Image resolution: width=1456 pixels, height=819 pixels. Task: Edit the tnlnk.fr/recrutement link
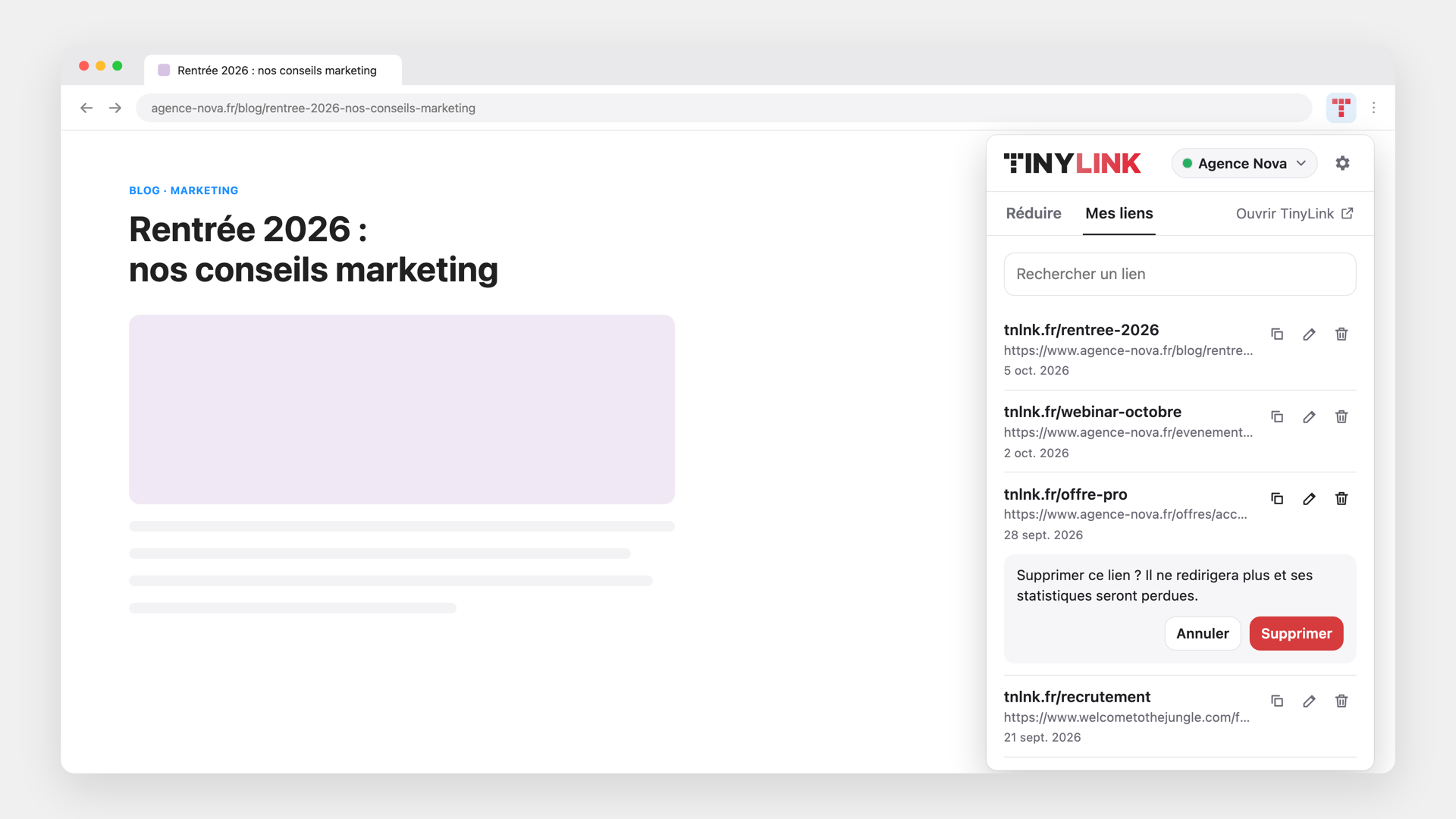tap(1309, 701)
